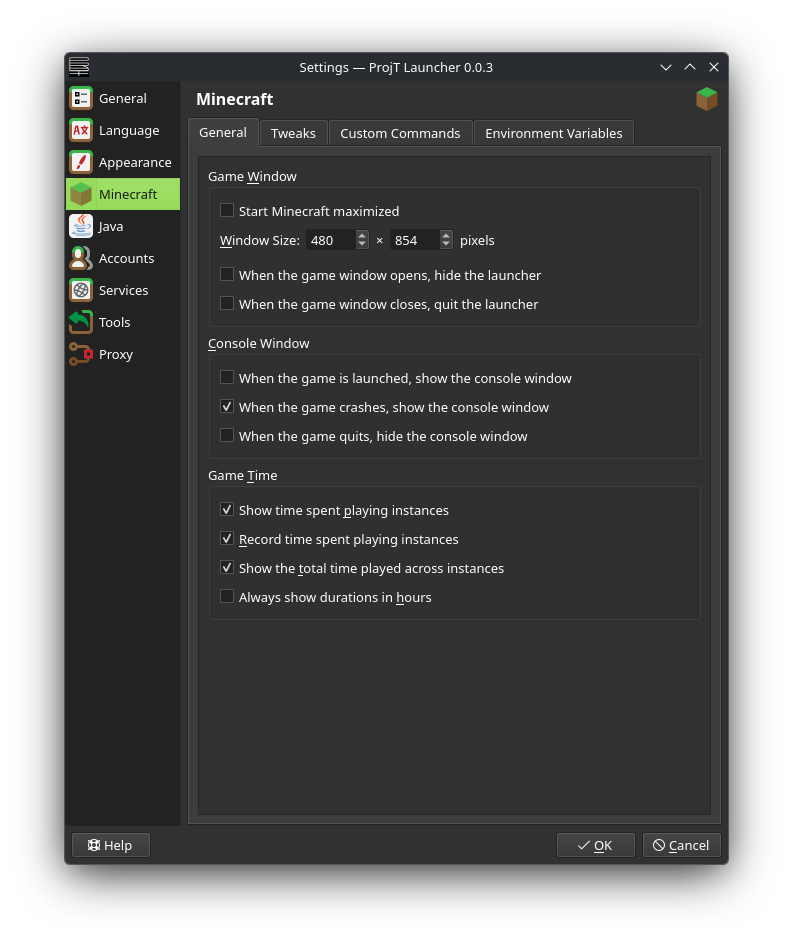Switch to the Custom Commands tab
Image resolution: width=793 pixels, height=941 pixels.
[400, 133]
